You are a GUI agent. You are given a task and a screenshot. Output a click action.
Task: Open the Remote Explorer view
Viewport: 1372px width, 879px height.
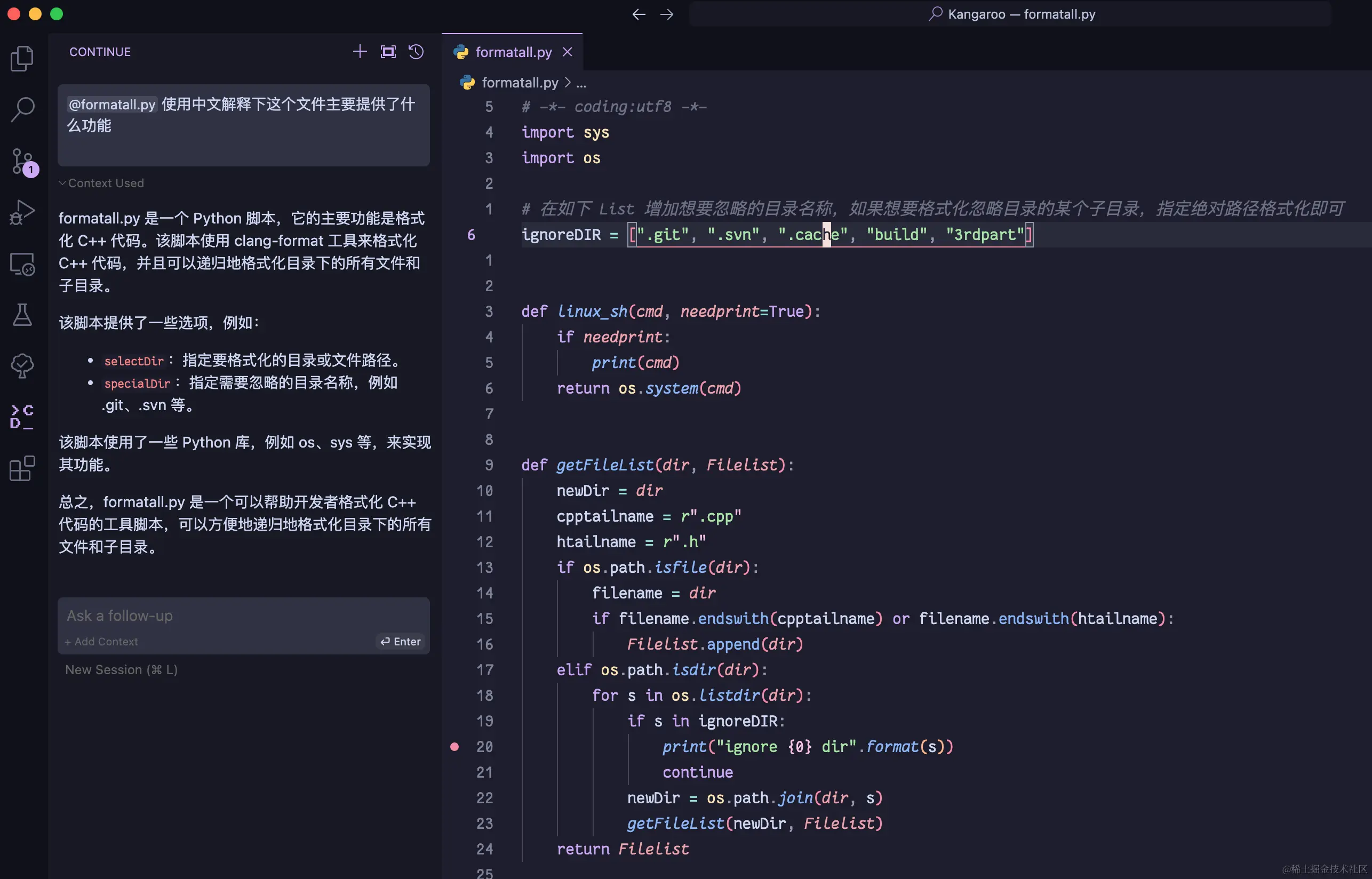(x=22, y=264)
